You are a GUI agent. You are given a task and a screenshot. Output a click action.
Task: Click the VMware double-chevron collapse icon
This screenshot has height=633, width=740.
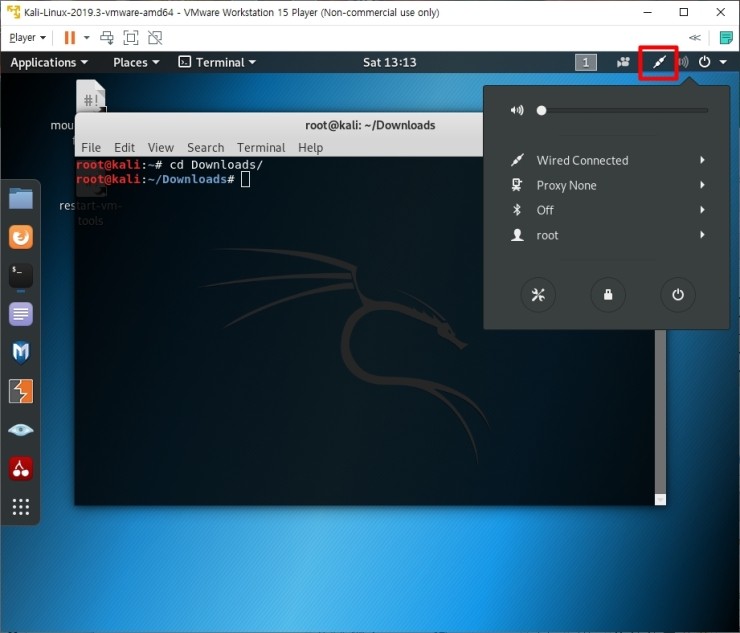tap(695, 38)
